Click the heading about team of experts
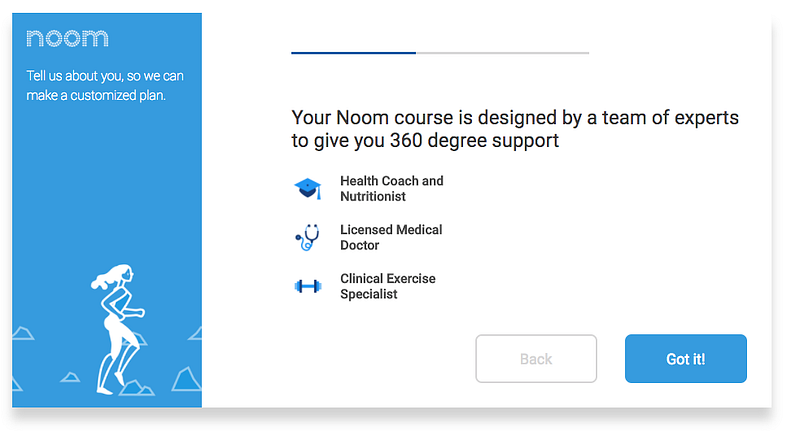The height and width of the screenshot is (439, 800). pos(515,129)
